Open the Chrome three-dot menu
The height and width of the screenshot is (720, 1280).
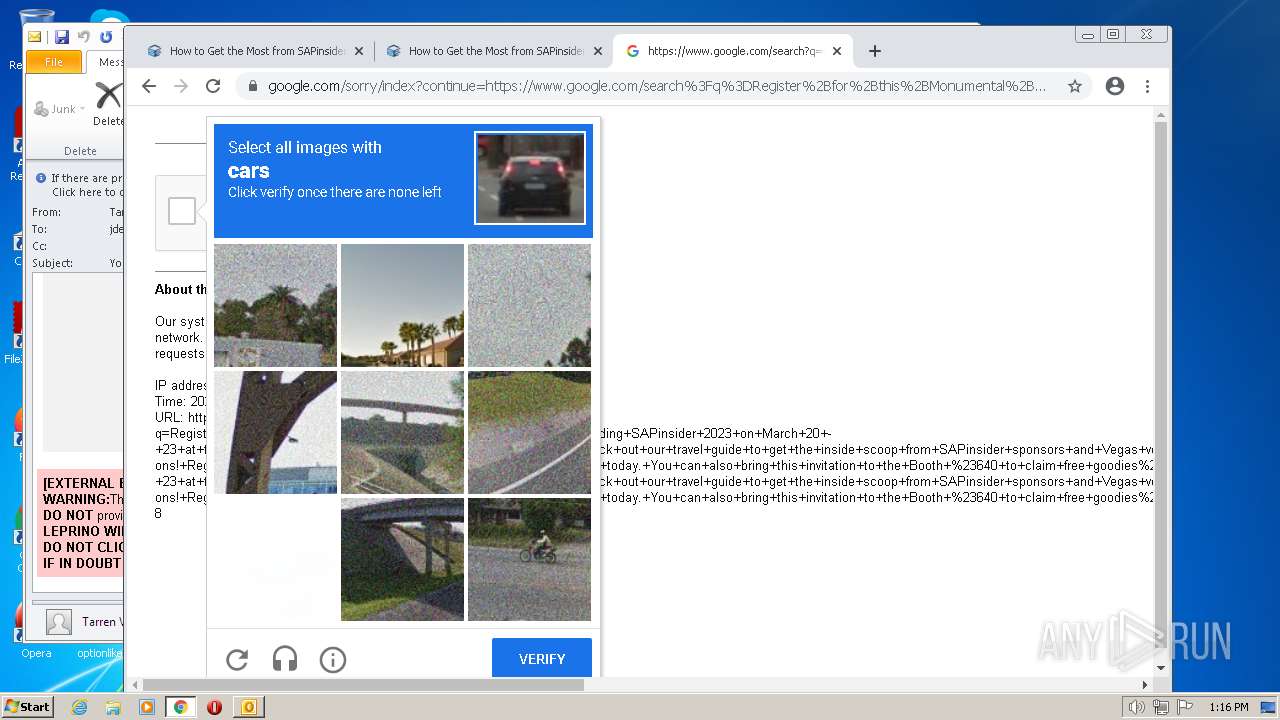click(1148, 86)
